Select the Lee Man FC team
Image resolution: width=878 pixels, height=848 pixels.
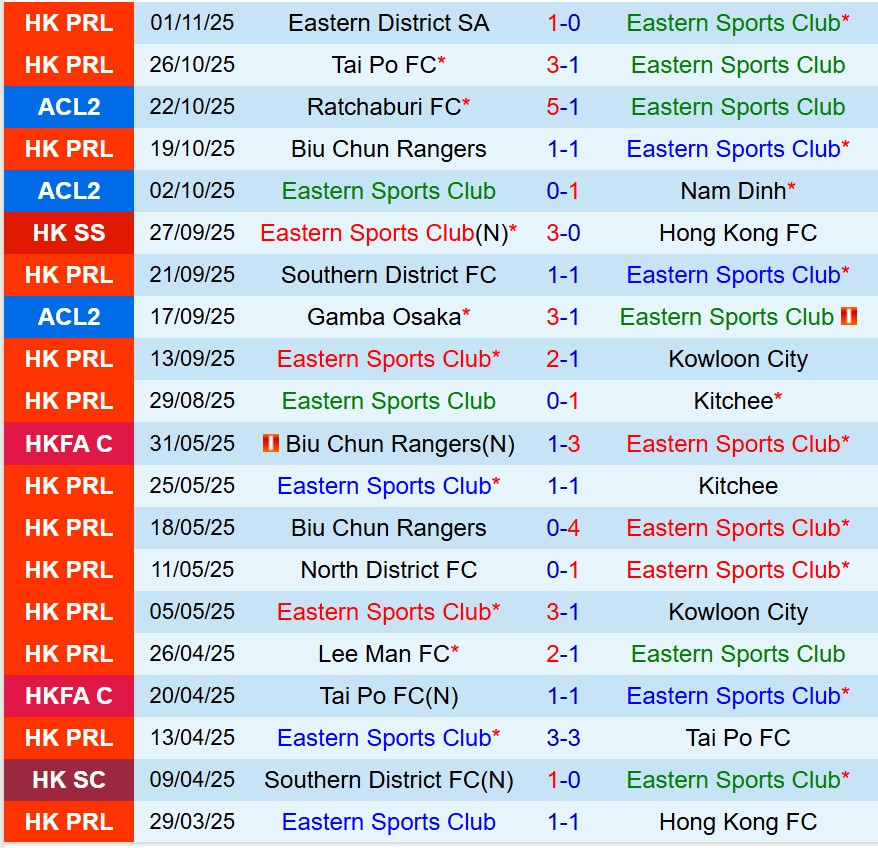pos(383,654)
